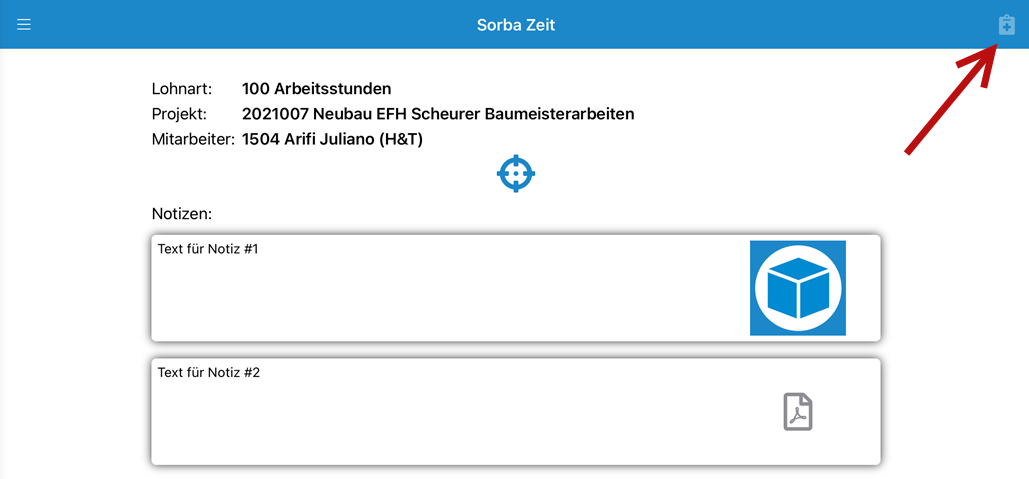Open the hamburger menu in header
Screen dimensions: 1029x479
(24, 25)
